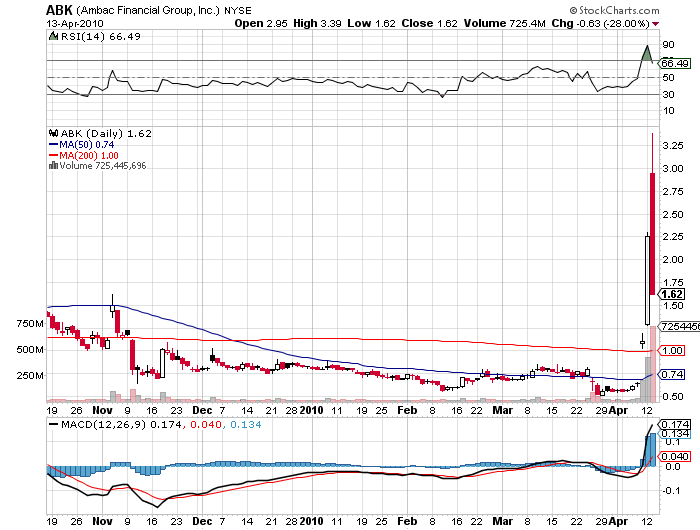Click the ABK ticker symbol title
This screenshot has width=700, height=530.
[59, 10]
